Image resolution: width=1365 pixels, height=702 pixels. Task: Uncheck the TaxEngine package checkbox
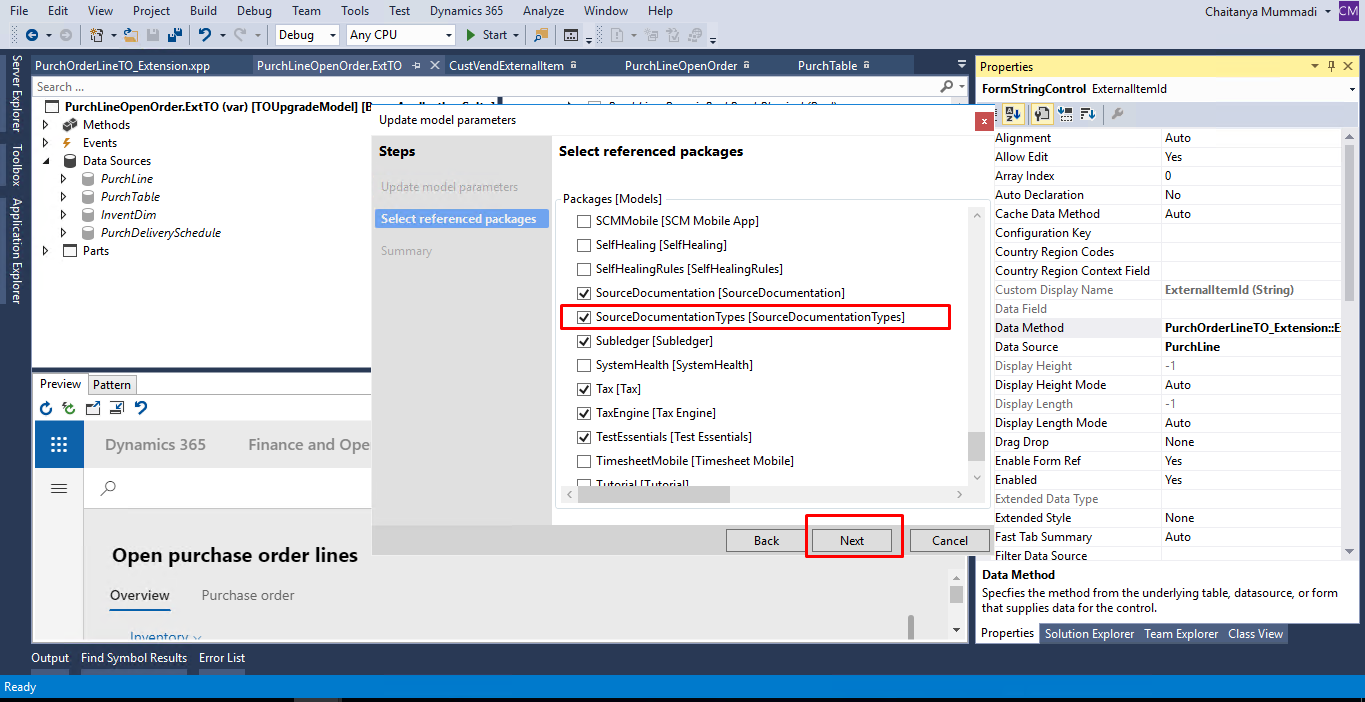coord(585,413)
